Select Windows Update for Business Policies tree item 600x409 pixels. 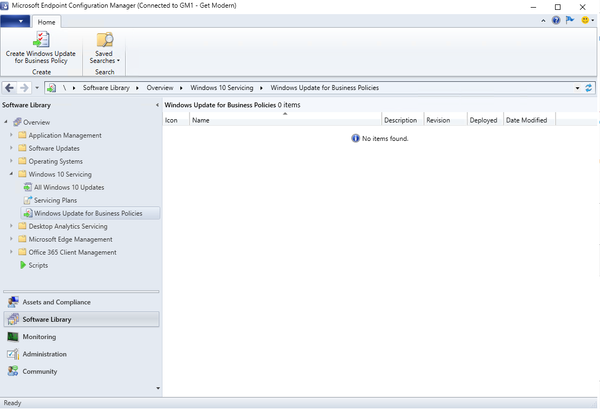click(90, 213)
